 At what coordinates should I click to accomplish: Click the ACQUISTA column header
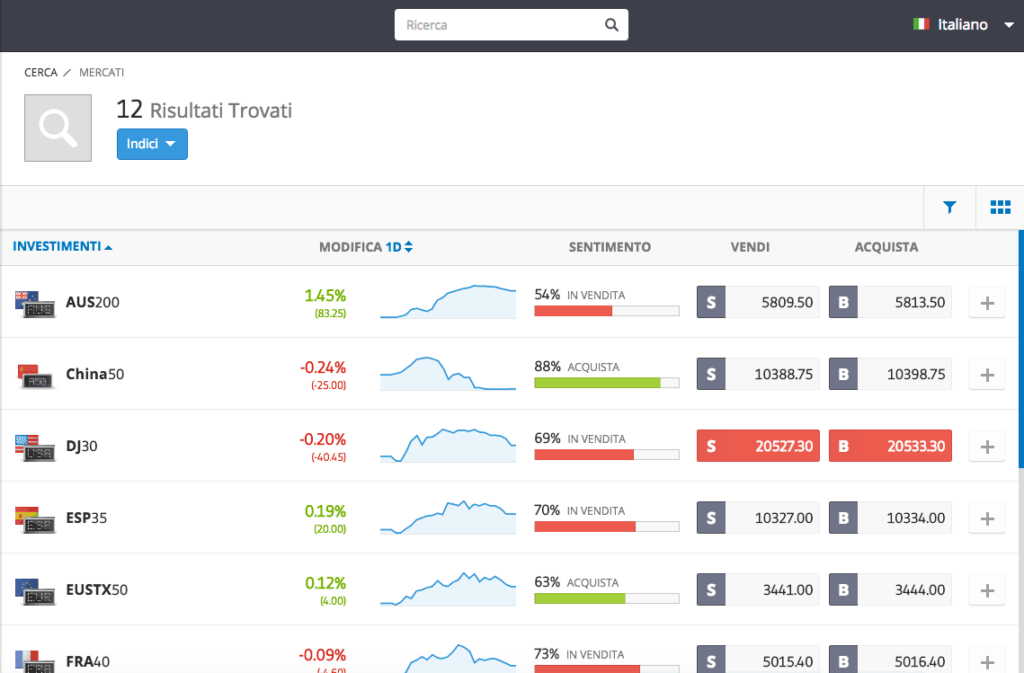tap(886, 247)
